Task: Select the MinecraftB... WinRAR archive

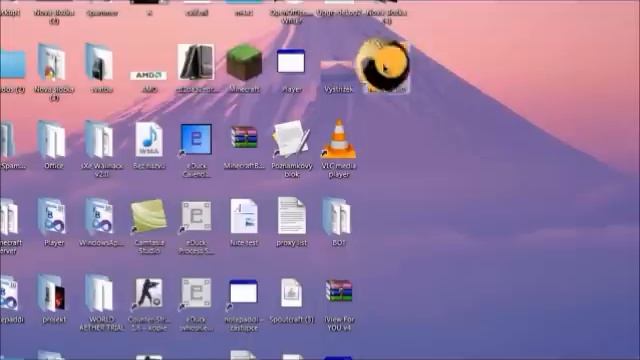Action: point(244,137)
